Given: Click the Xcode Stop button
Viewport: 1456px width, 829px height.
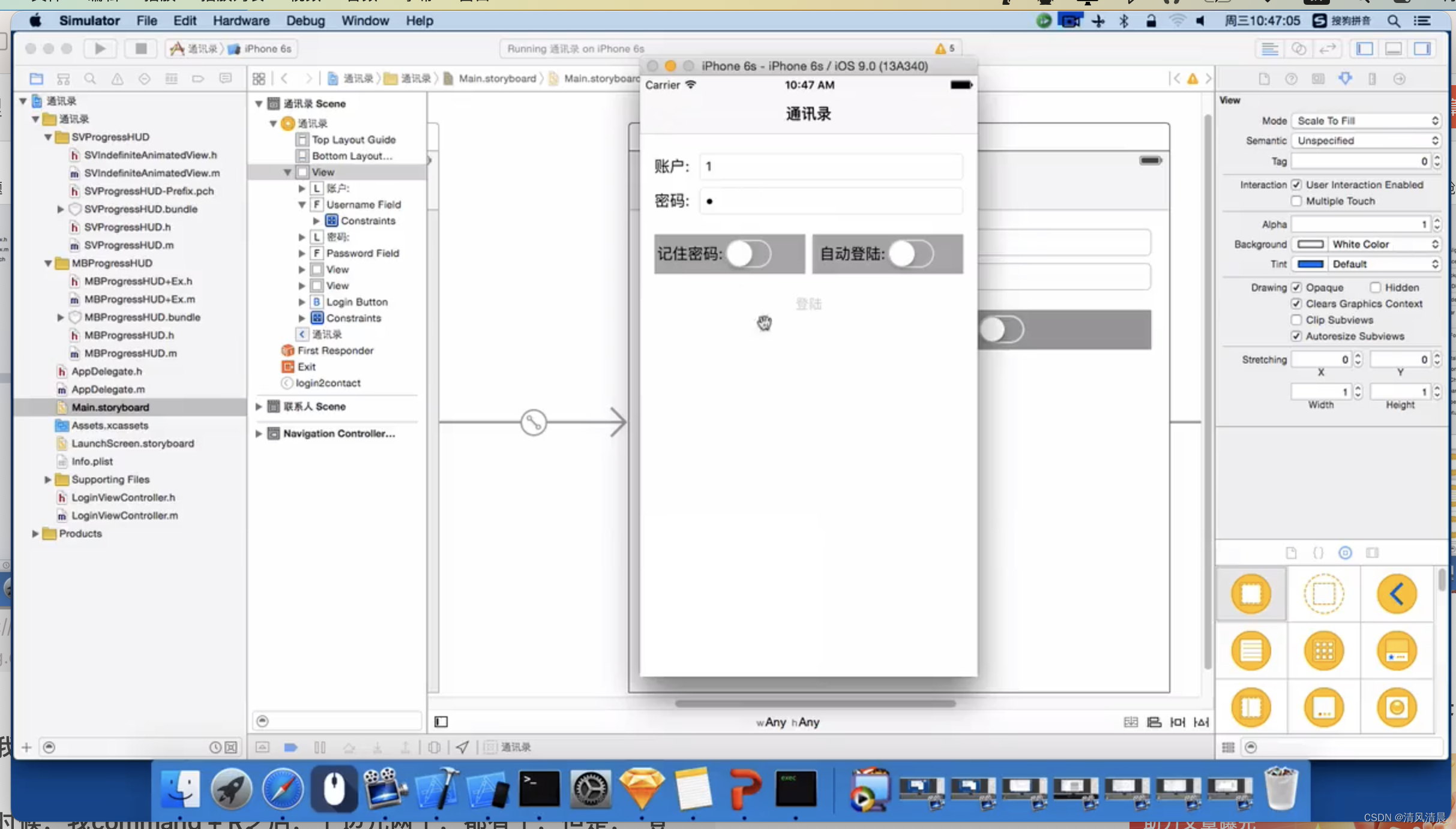Looking at the screenshot, I should [140, 49].
